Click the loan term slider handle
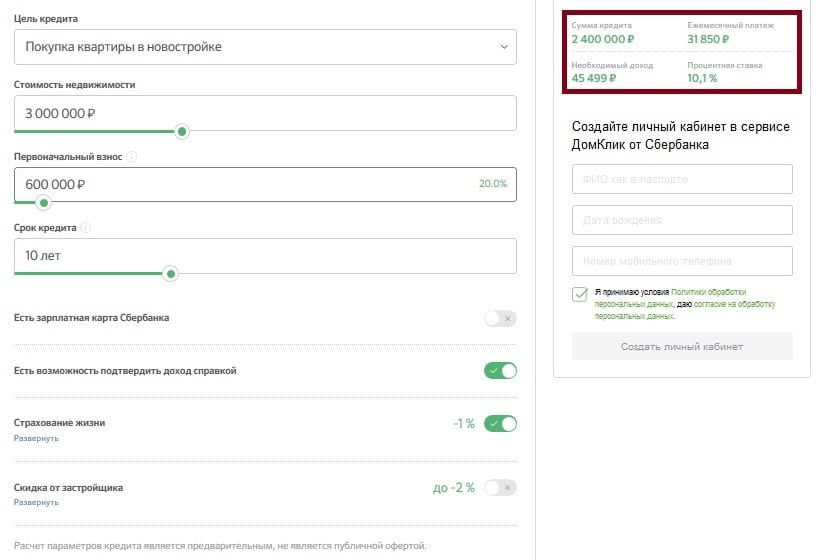Viewport: 819px width, 560px height. coord(171,274)
